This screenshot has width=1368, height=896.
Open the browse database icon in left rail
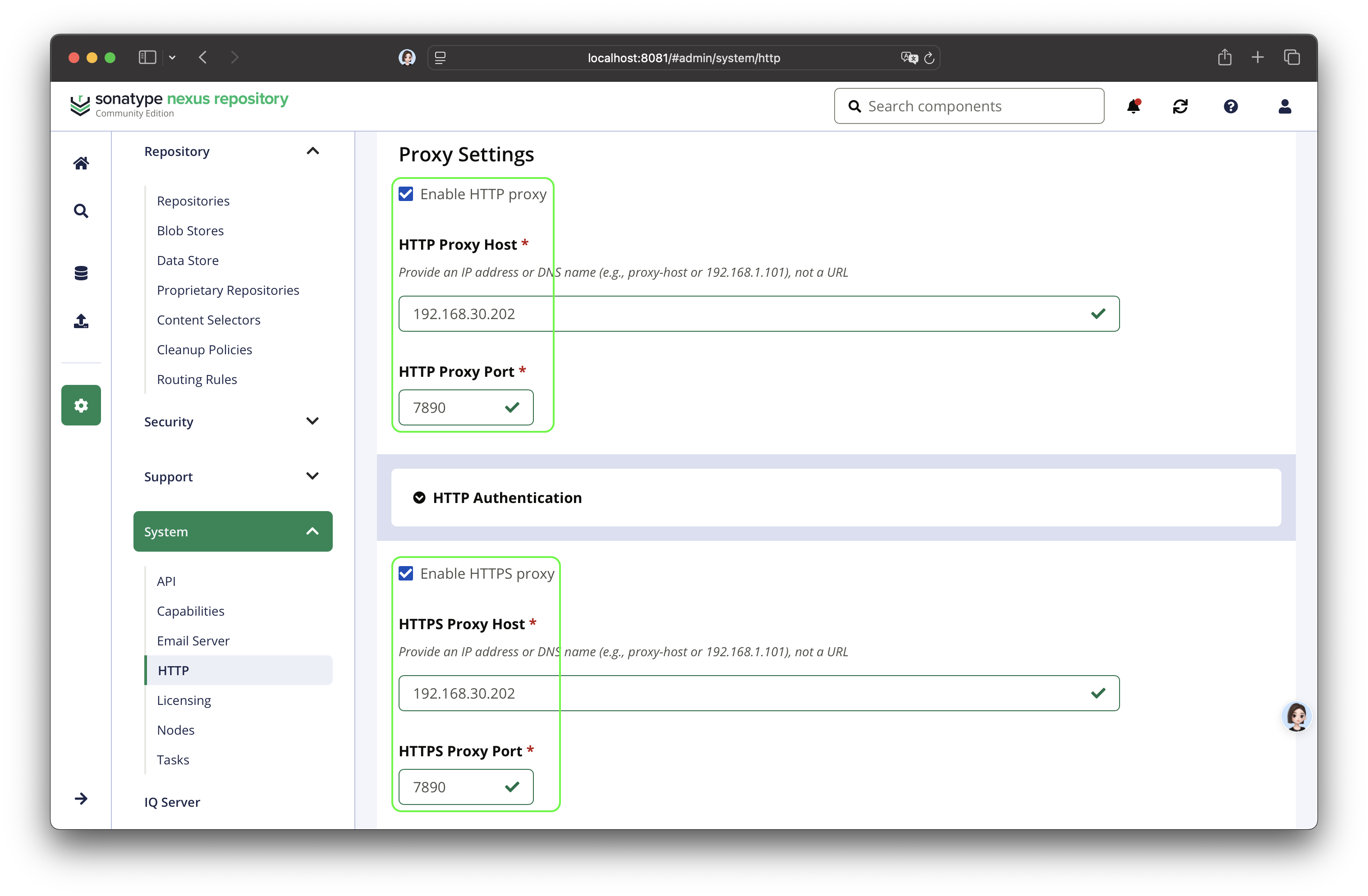(81, 273)
